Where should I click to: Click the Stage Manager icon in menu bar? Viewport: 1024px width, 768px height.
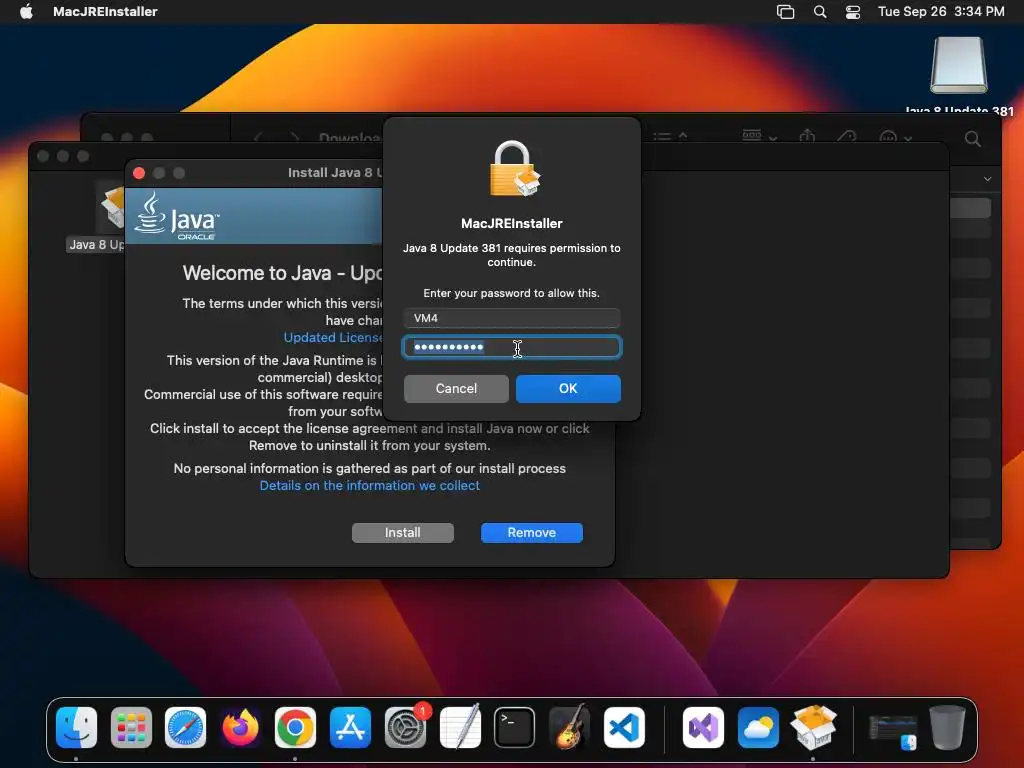click(785, 12)
